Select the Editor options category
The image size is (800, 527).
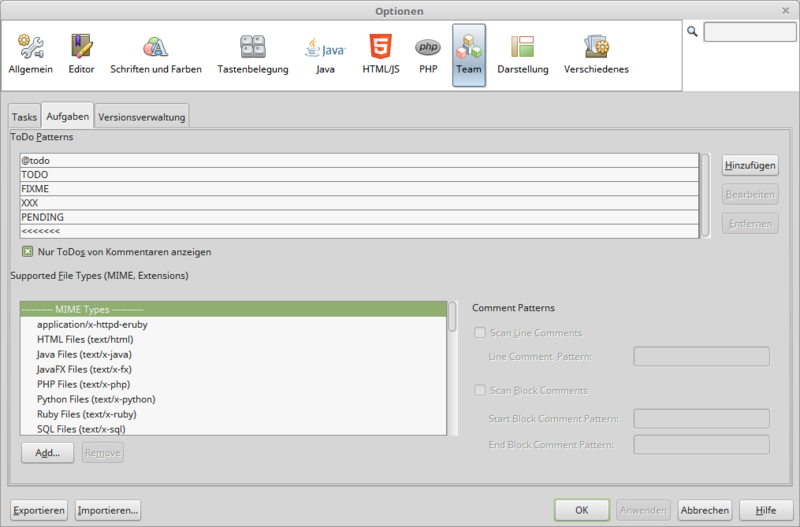81,55
